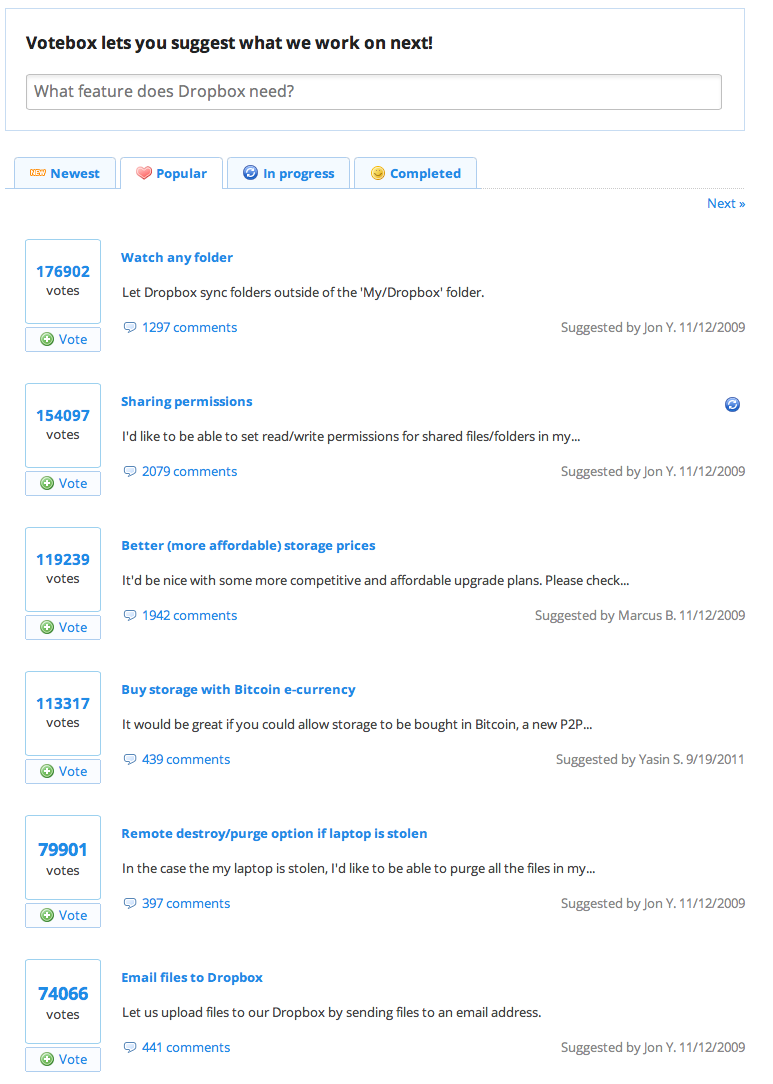Image resolution: width=773 pixels, height=1084 pixels.
Task: Vote for Watch any folder
Action: [63, 339]
